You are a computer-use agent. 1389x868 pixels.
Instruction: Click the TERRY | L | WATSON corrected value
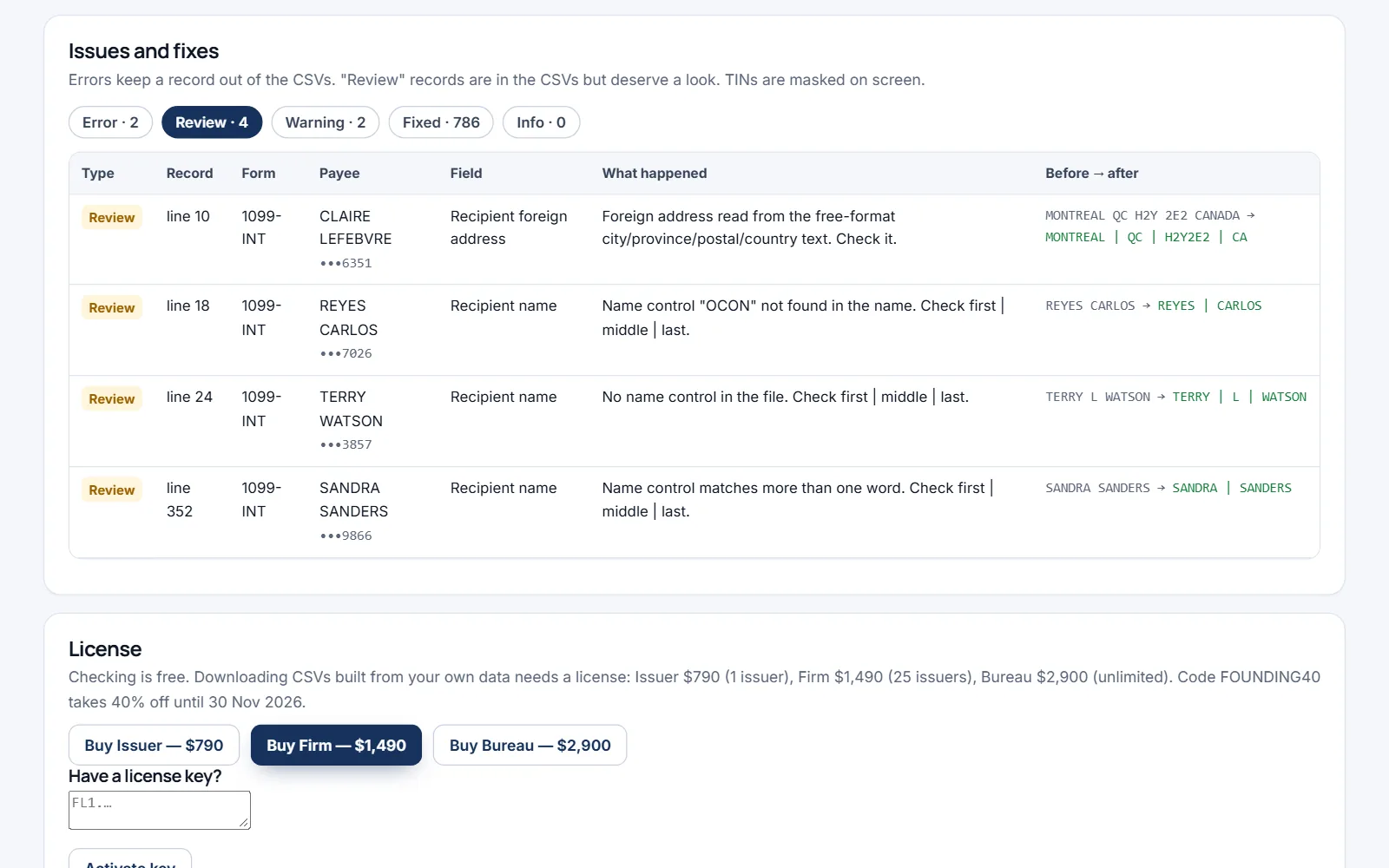coord(1240,397)
